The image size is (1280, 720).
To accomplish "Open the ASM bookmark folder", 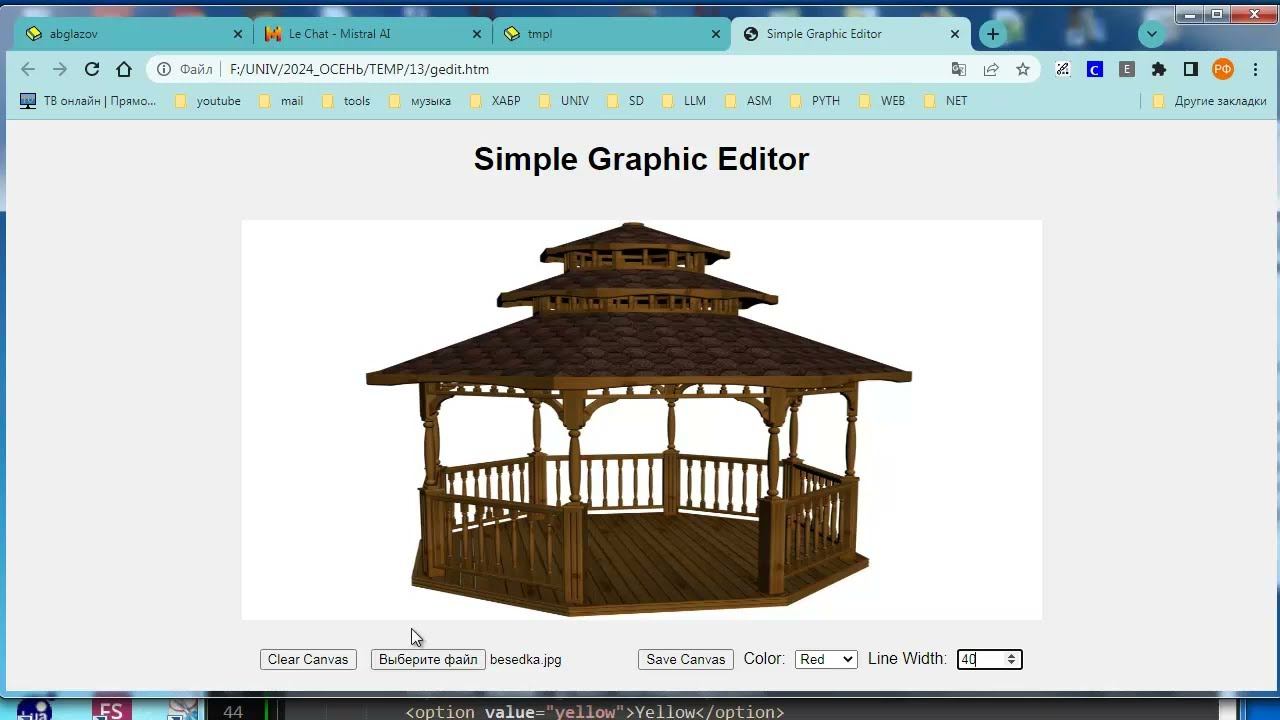I will 748,101.
